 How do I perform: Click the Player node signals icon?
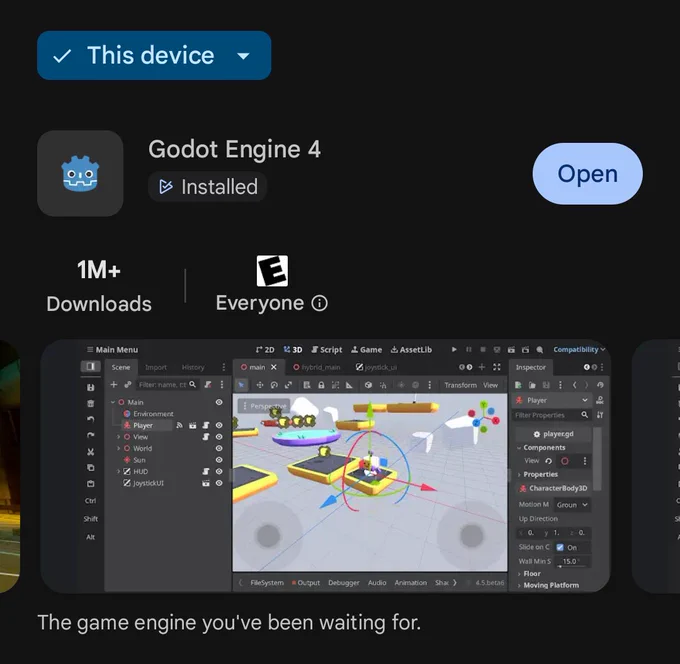179,425
